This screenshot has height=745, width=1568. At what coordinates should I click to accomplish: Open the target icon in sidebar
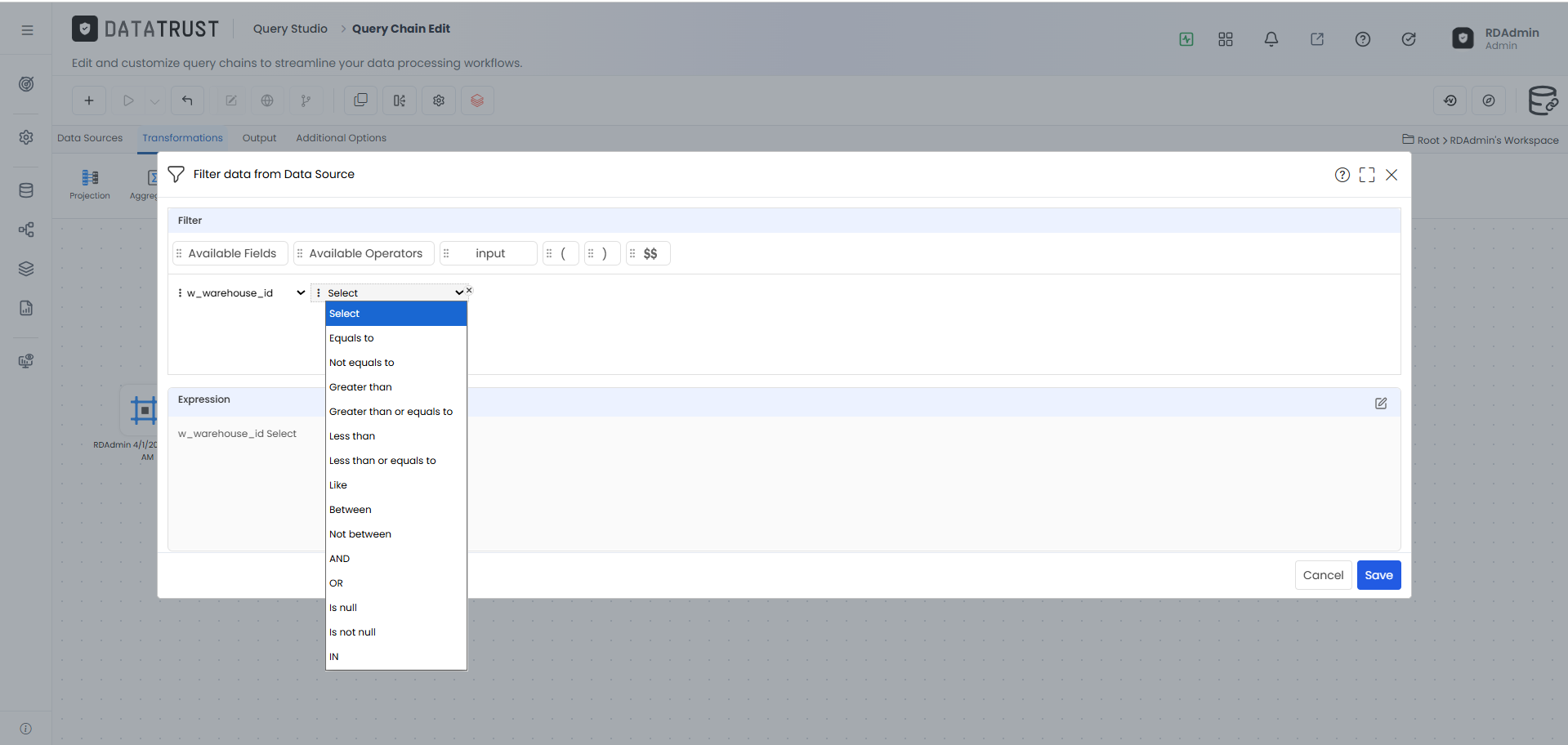pos(26,84)
